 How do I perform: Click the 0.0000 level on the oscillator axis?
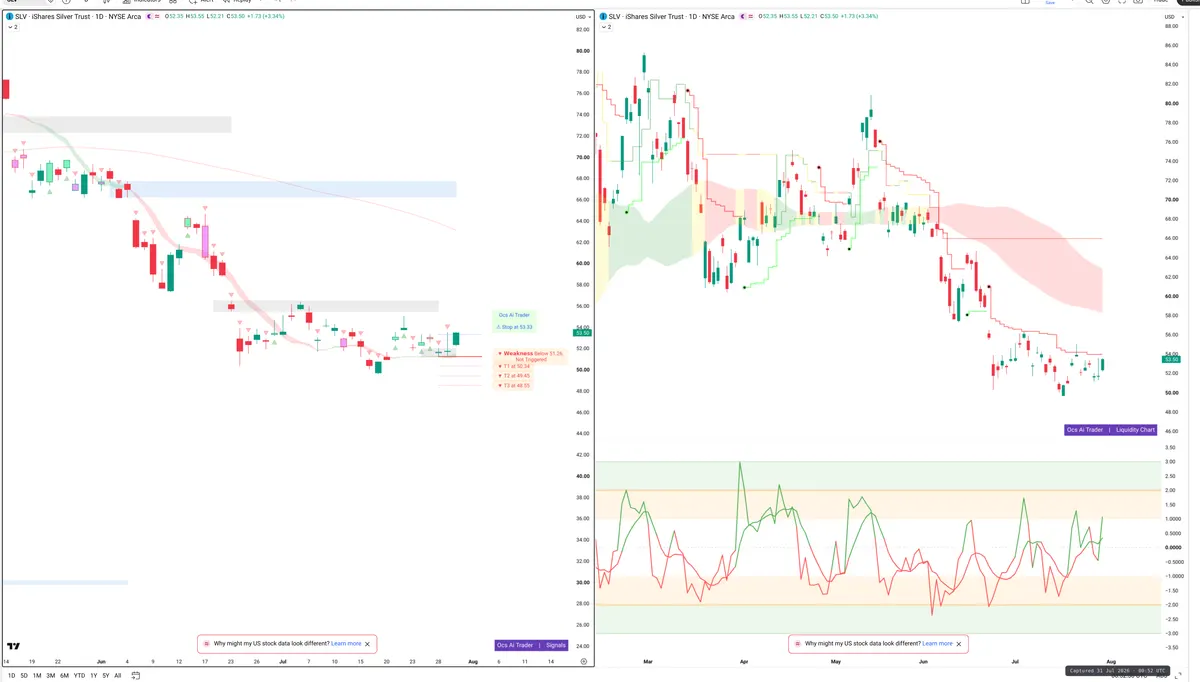pos(1174,547)
